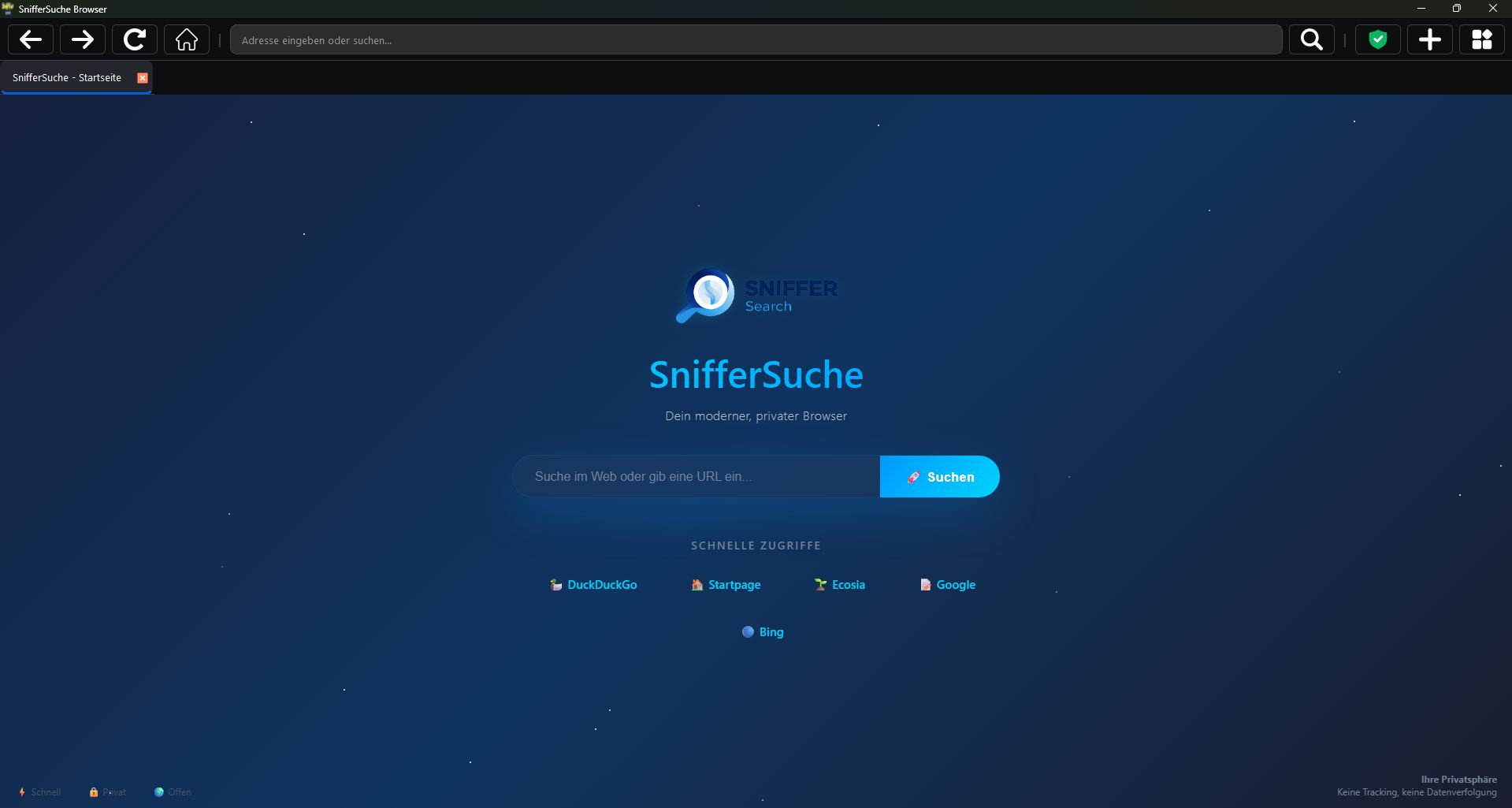
Task: Open the Bing quick link
Action: pos(763,632)
